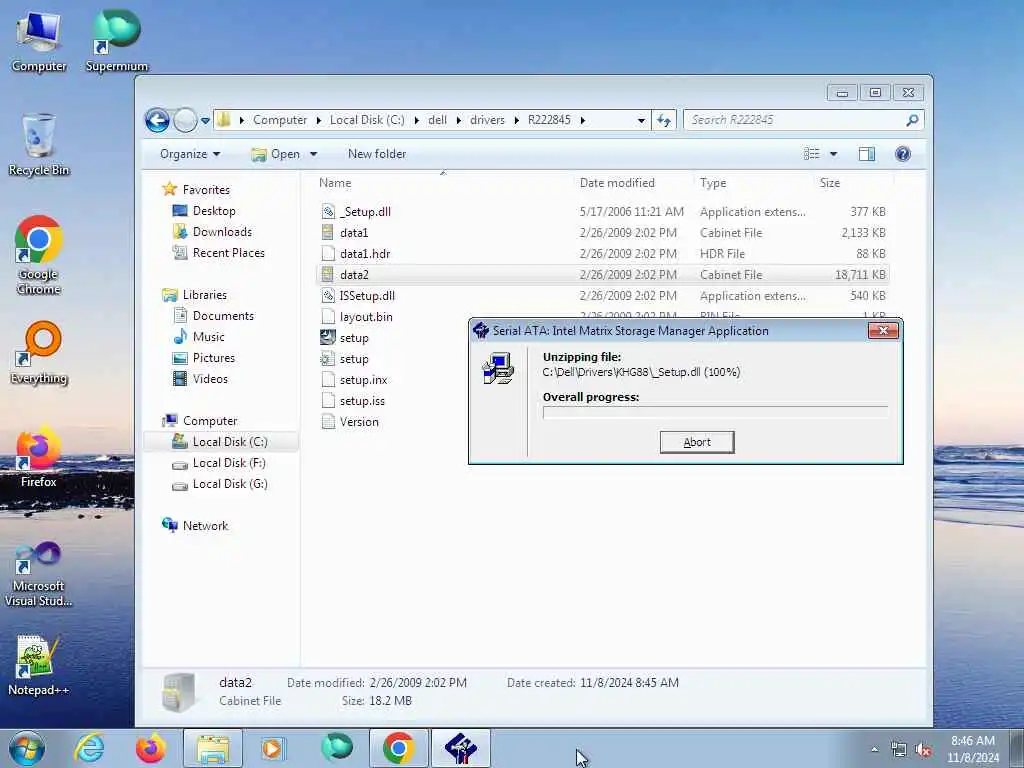Show hidden tray icons arrow

(874, 750)
